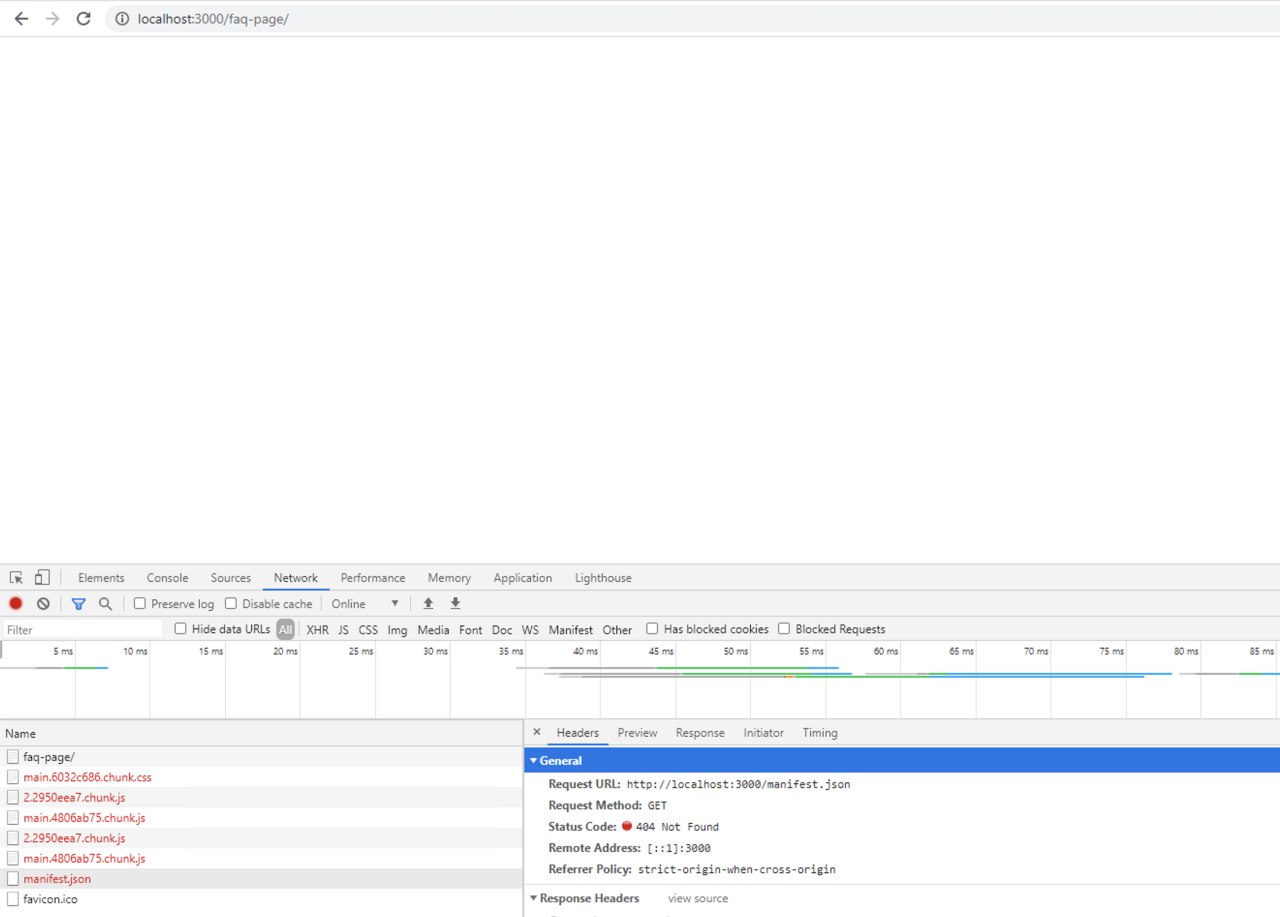Select the faq-page/ request row
Screen dimensions: 1280x917
(260, 757)
